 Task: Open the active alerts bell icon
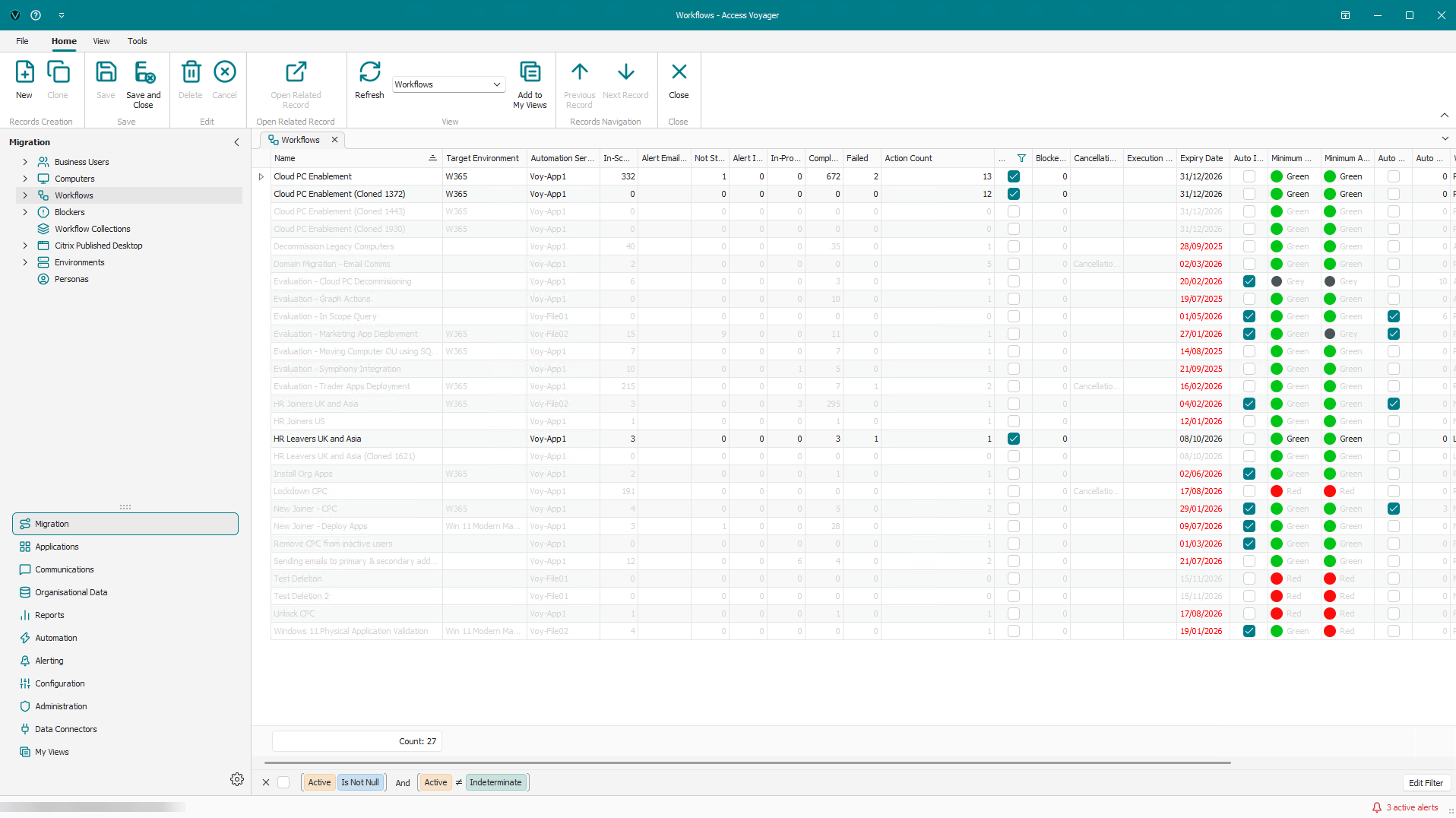pos(1377,807)
